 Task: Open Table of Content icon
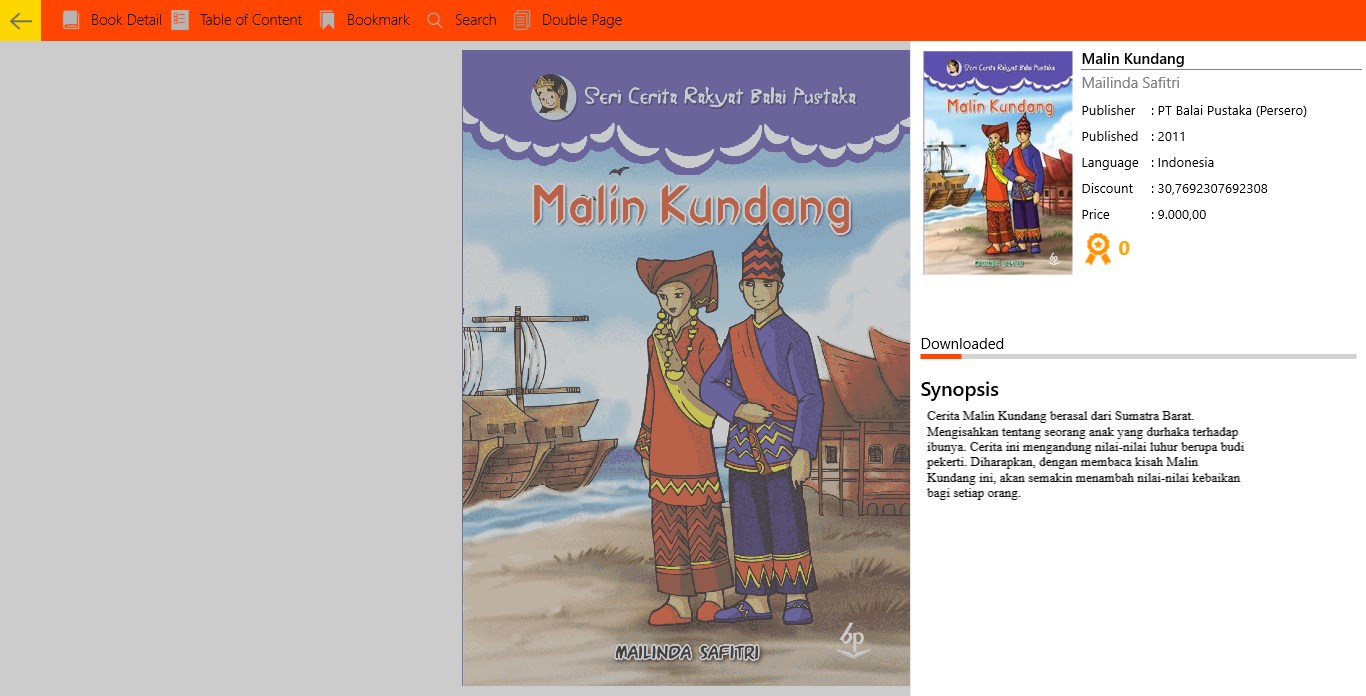click(x=180, y=20)
